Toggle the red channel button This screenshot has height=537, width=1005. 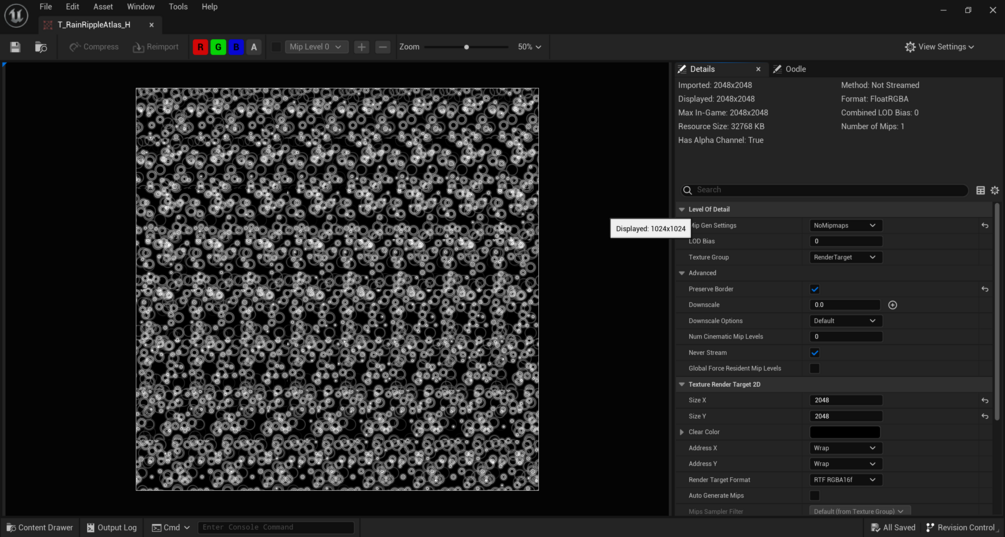(x=201, y=47)
